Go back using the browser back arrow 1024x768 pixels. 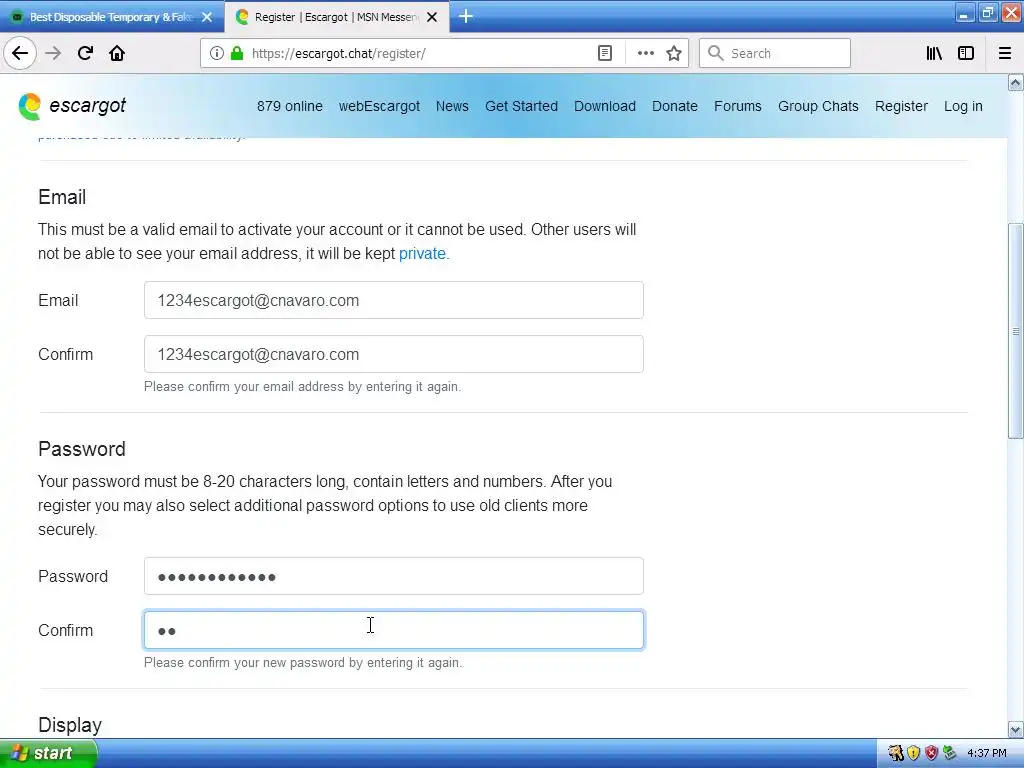point(20,53)
